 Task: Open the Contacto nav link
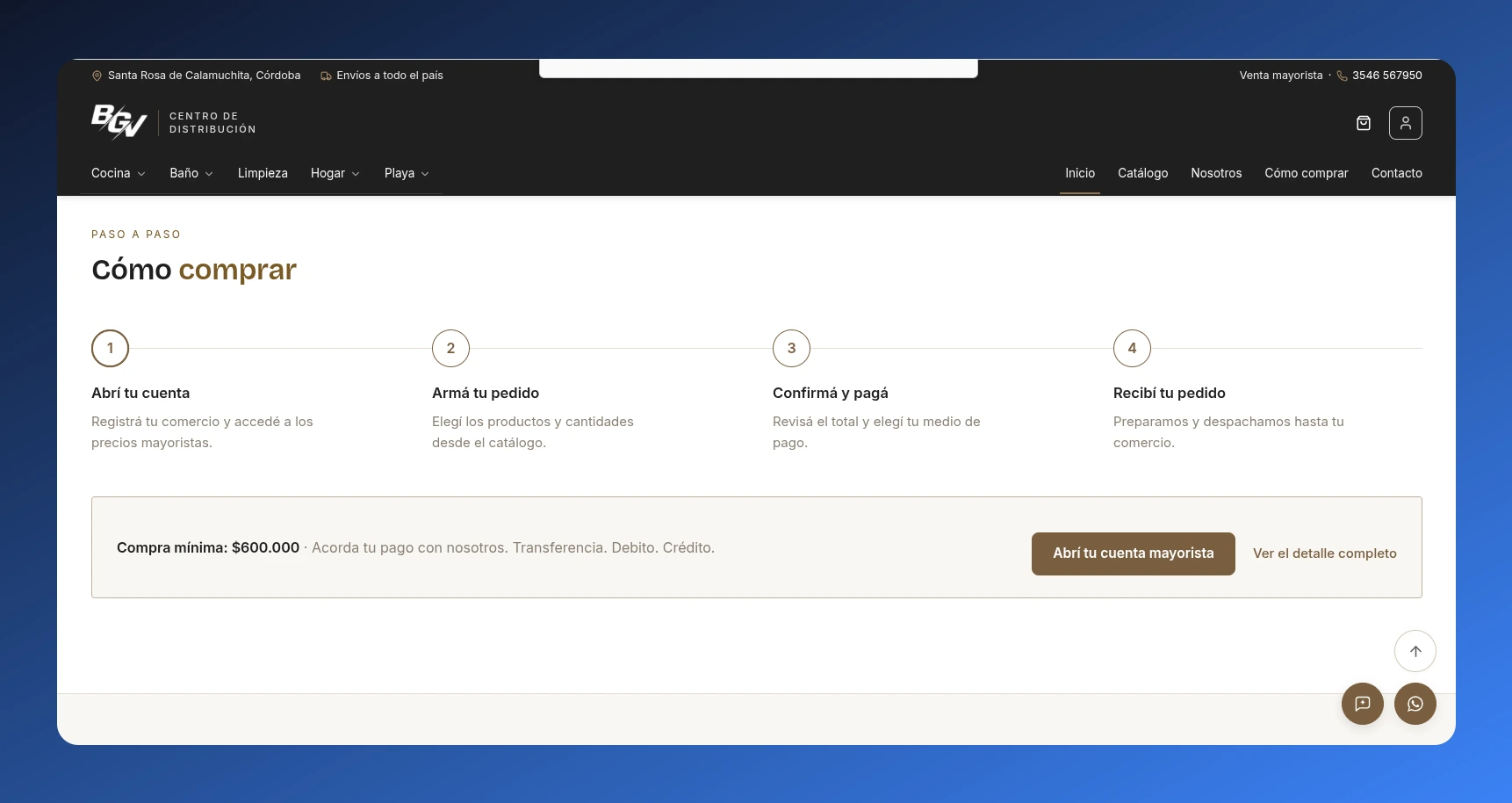click(x=1397, y=173)
